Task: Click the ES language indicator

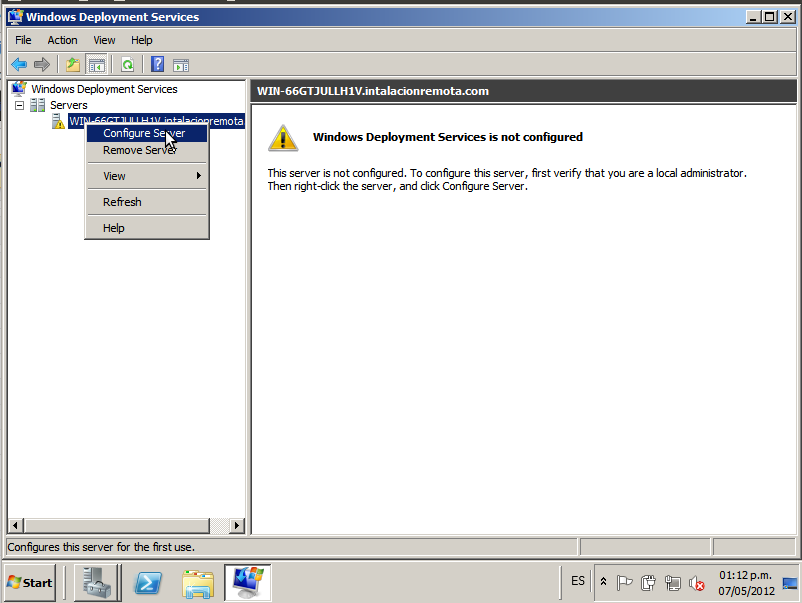Action: pos(577,581)
